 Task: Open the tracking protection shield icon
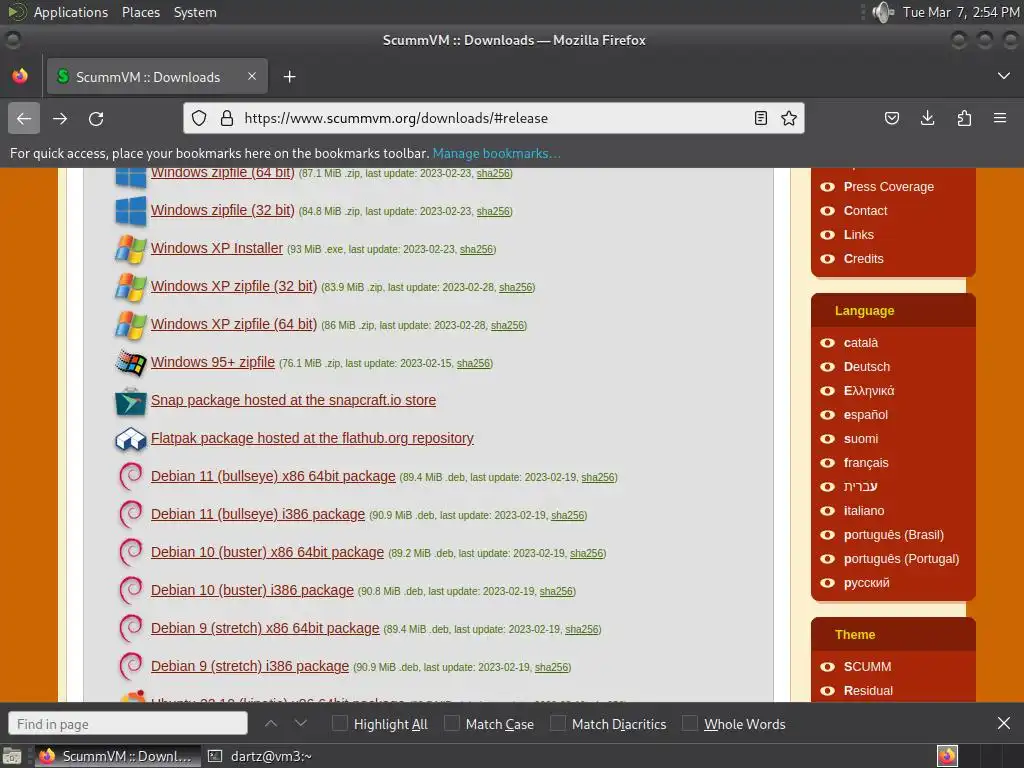point(199,118)
